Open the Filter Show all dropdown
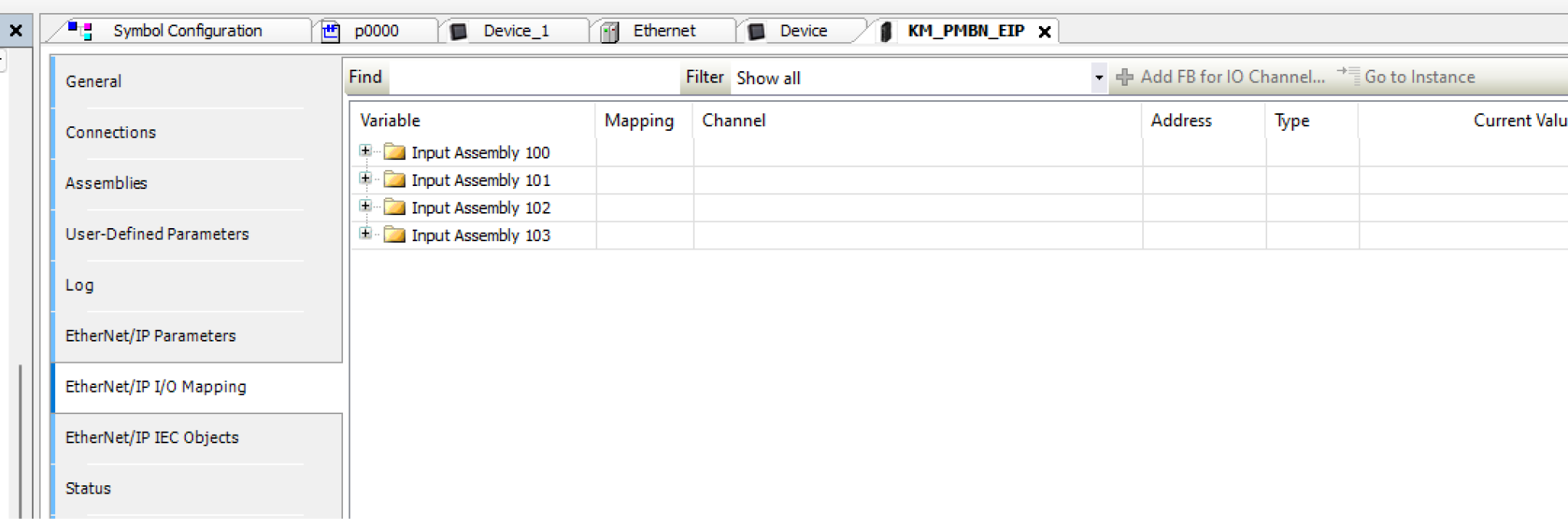1568x519 pixels. [x=1099, y=77]
